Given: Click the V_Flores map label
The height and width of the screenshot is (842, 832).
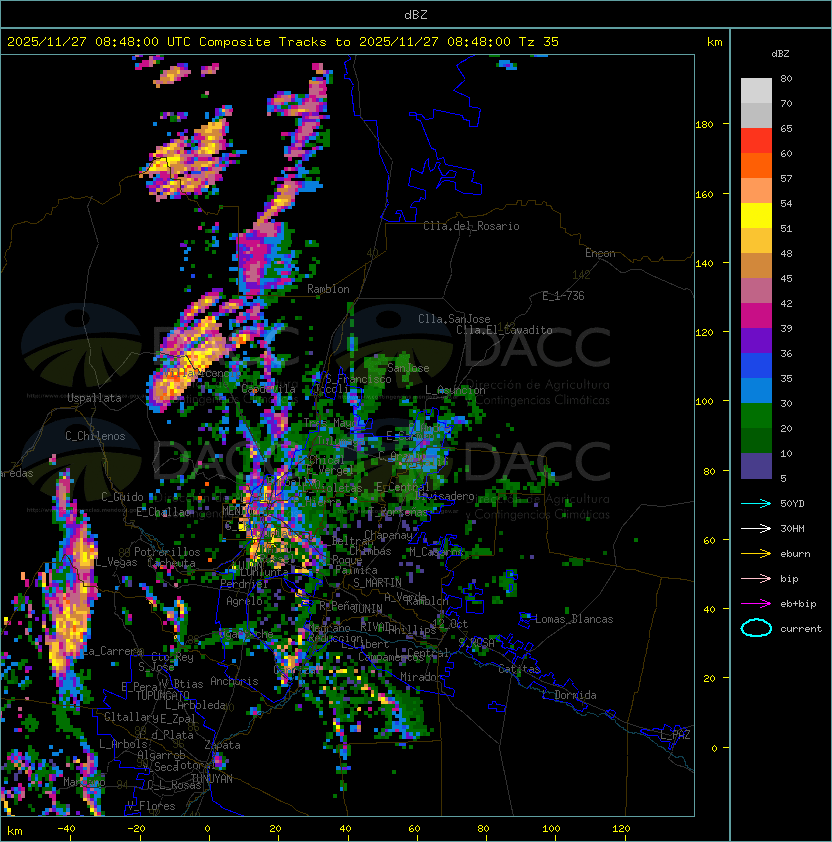Looking at the screenshot, I should coord(151,806).
